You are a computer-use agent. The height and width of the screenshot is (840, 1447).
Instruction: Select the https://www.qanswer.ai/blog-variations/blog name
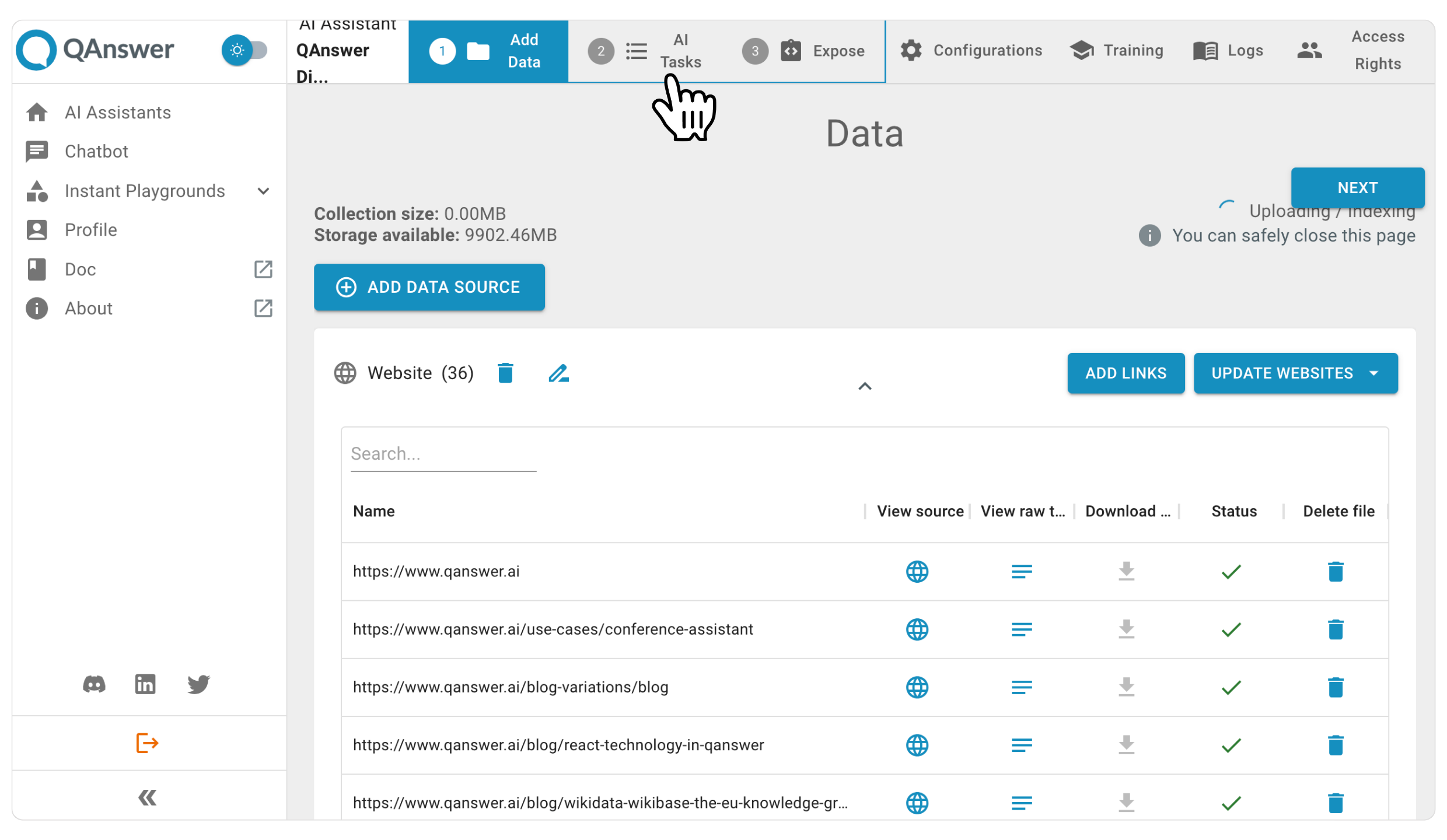[511, 687]
